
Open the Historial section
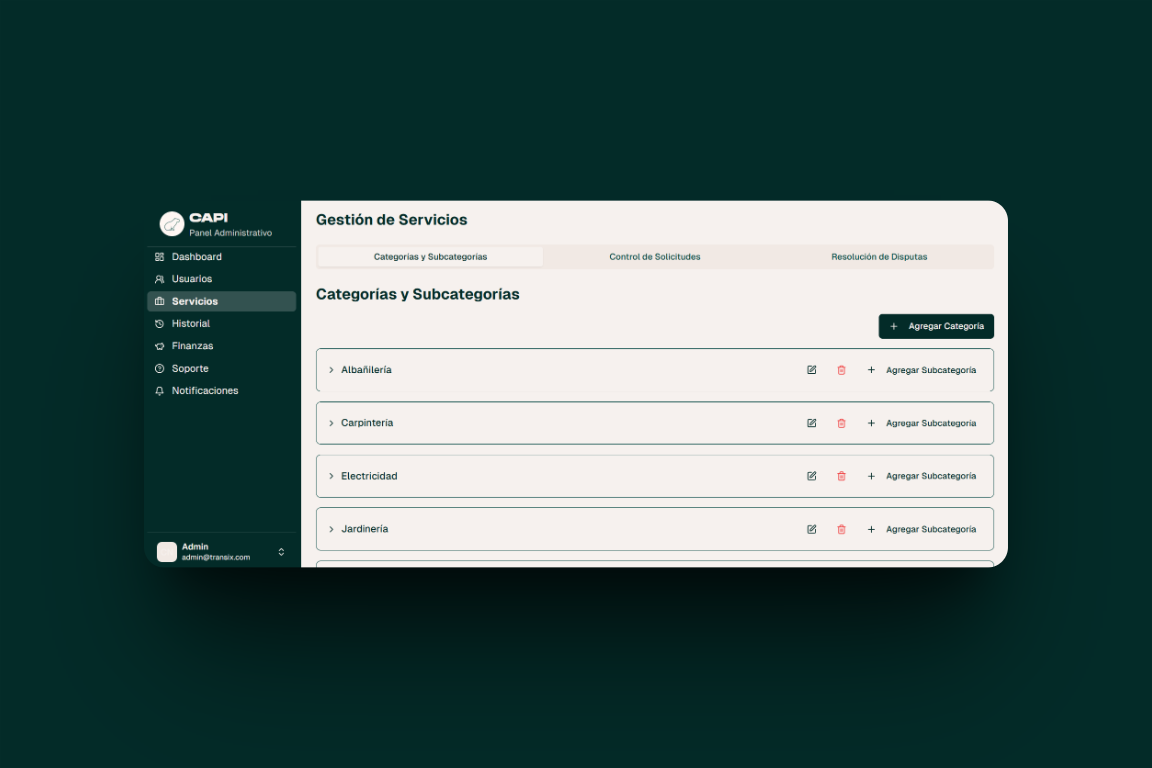tap(221, 324)
